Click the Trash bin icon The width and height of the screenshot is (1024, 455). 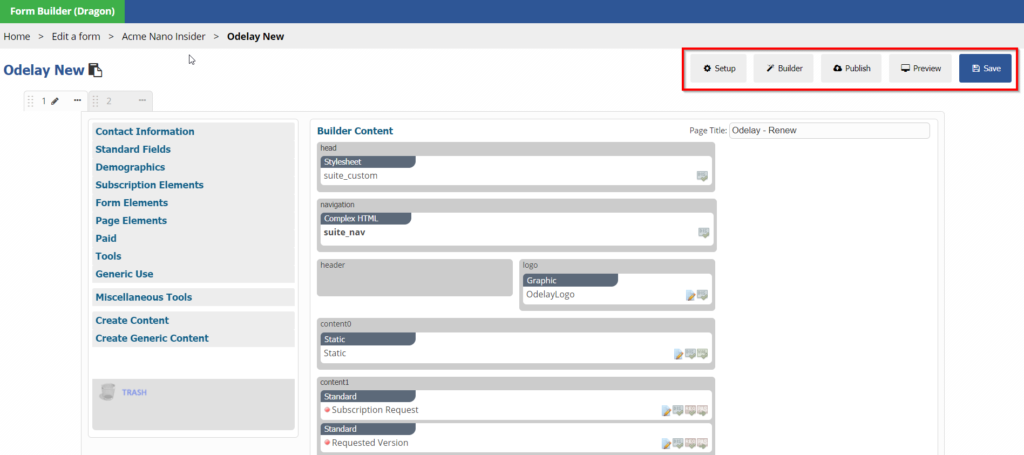click(107, 392)
